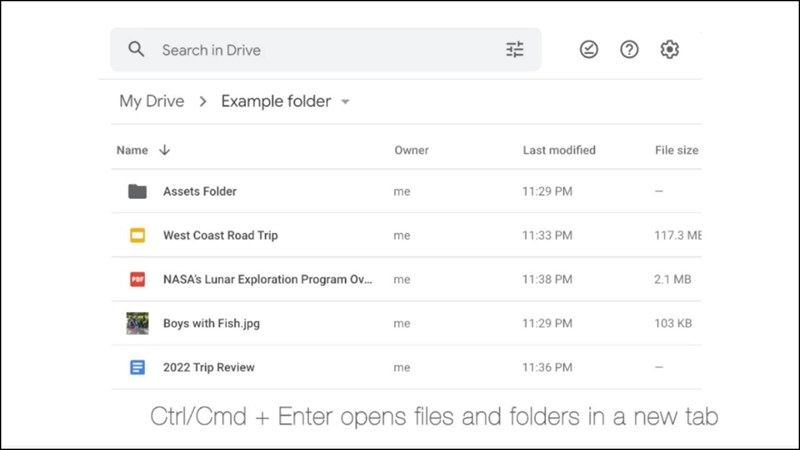Click owner 'me' in 2022 Trip Review row
800x450 pixels.
(x=402, y=367)
